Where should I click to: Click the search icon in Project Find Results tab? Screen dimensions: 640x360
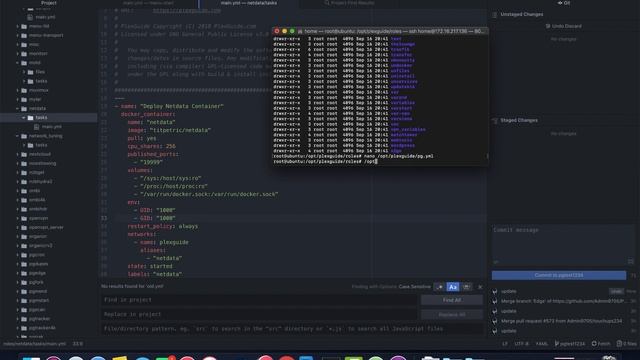coord(327,3)
